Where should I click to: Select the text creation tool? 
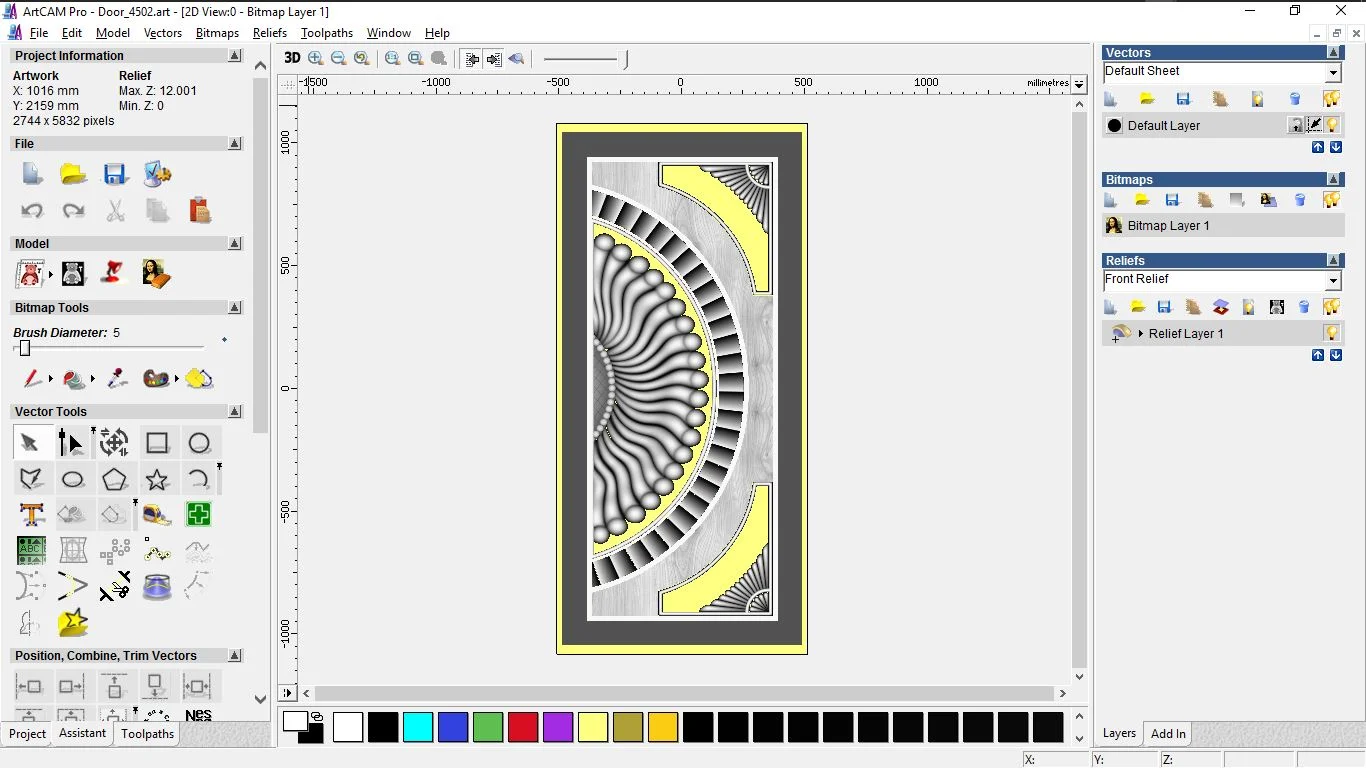[x=31, y=515]
